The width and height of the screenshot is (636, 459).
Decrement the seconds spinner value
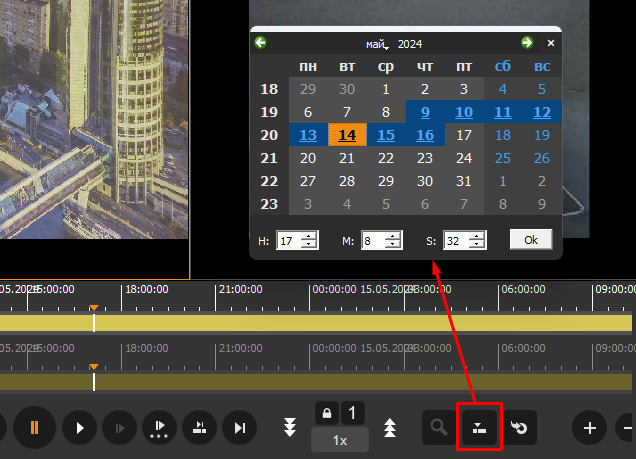tap(478, 245)
